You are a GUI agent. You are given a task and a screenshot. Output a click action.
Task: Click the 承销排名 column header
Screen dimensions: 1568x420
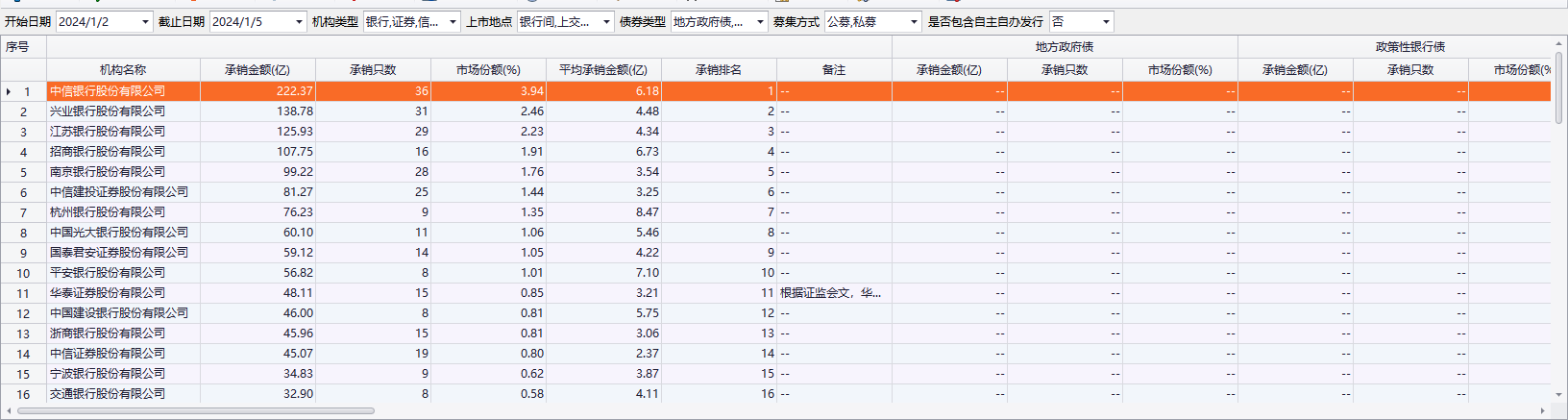[x=719, y=70]
